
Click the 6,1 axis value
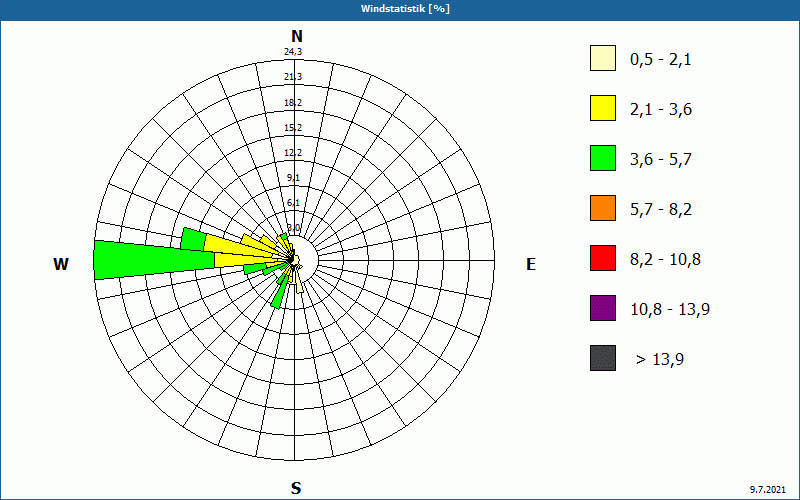point(293,203)
